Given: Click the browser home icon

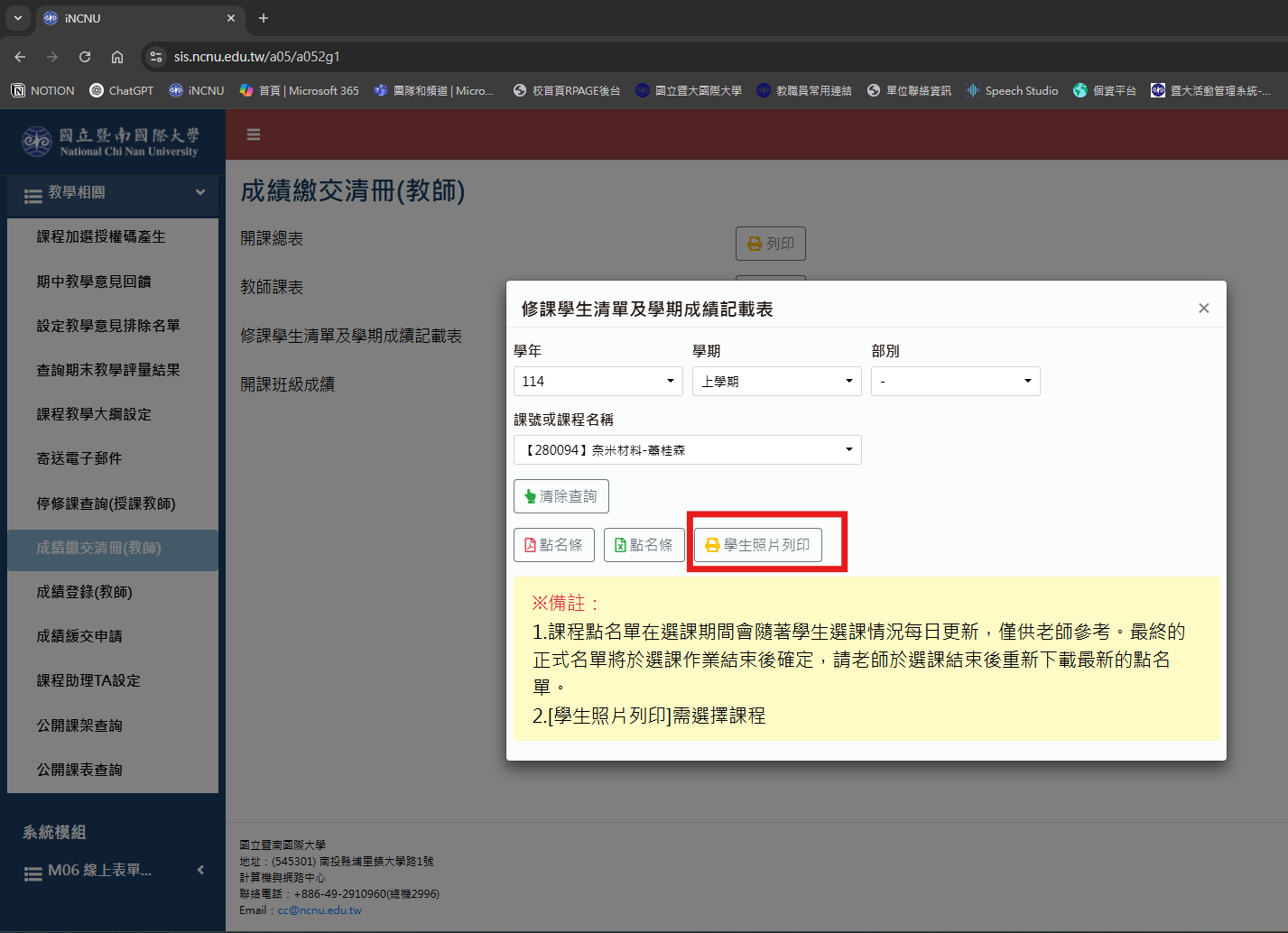Looking at the screenshot, I should point(117,57).
